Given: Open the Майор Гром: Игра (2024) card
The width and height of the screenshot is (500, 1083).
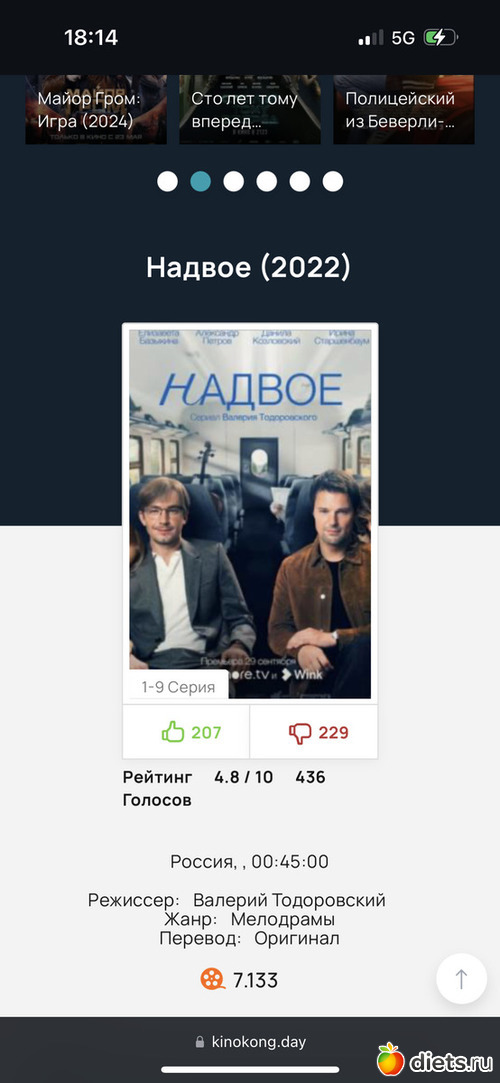Looking at the screenshot, I should [x=96, y=109].
